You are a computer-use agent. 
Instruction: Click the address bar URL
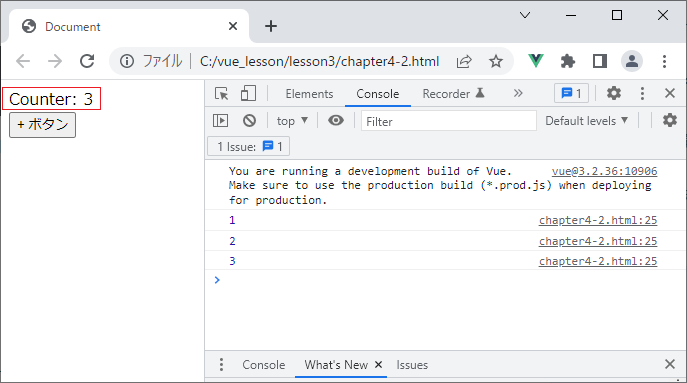pos(319,61)
